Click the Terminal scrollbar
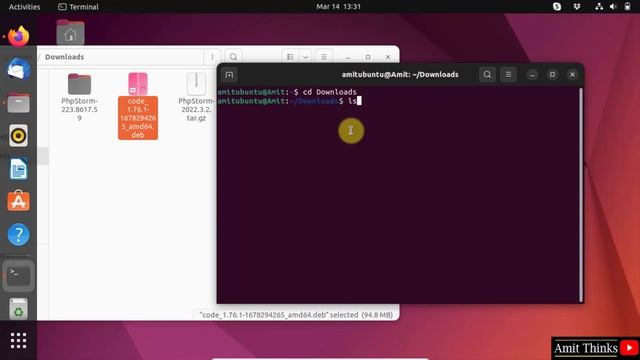 pyautogui.click(x=581, y=194)
